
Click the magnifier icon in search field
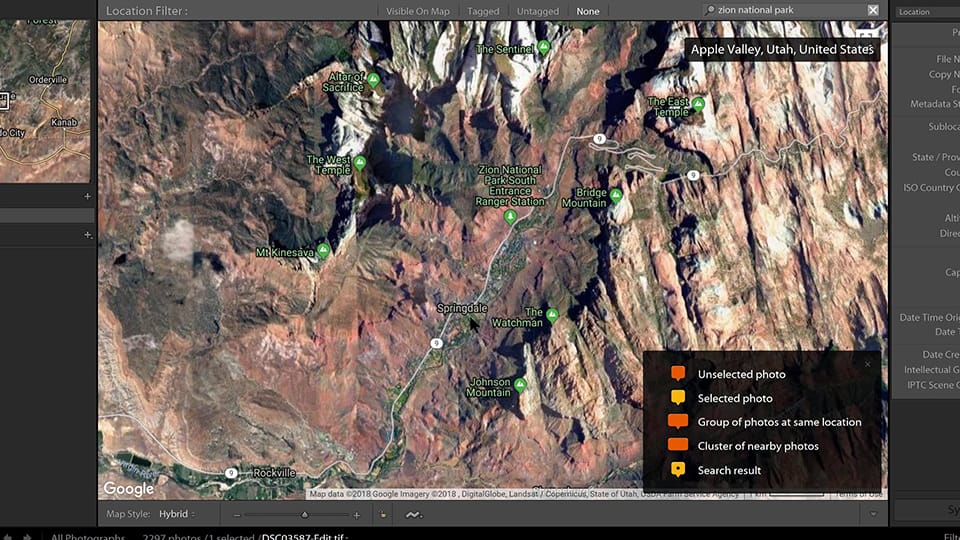710,10
